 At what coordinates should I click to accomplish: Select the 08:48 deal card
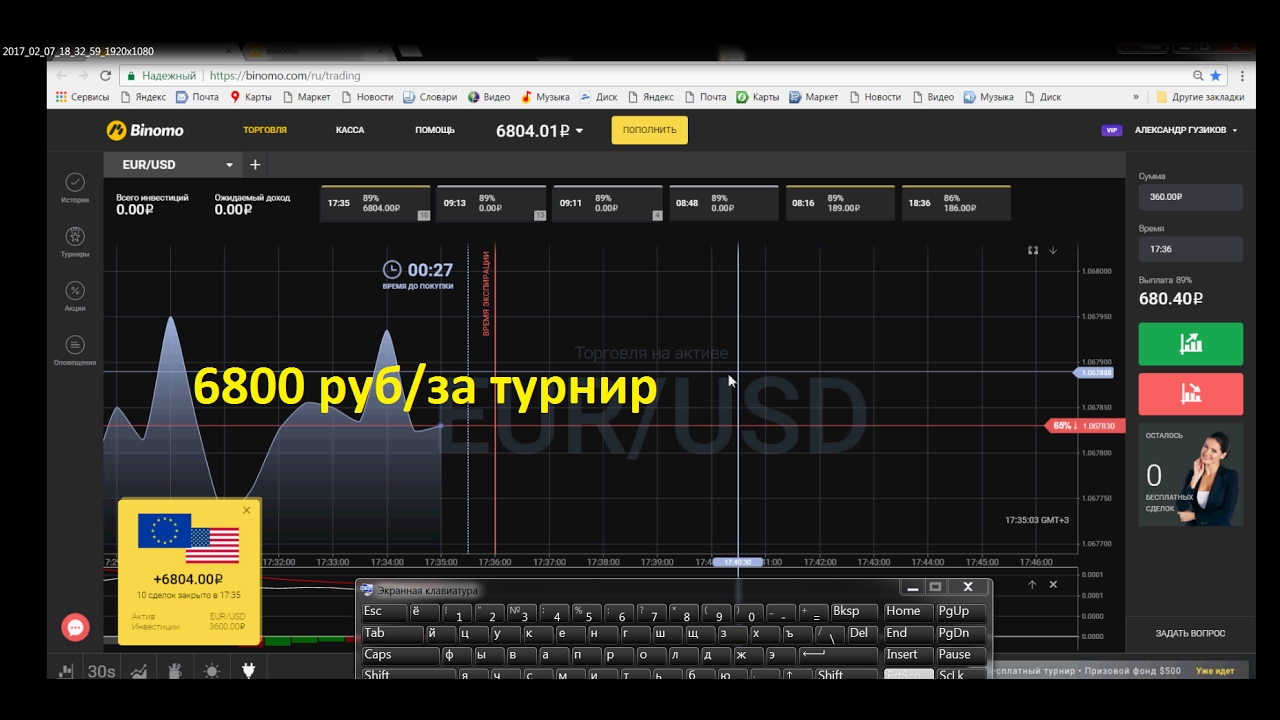click(x=723, y=203)
